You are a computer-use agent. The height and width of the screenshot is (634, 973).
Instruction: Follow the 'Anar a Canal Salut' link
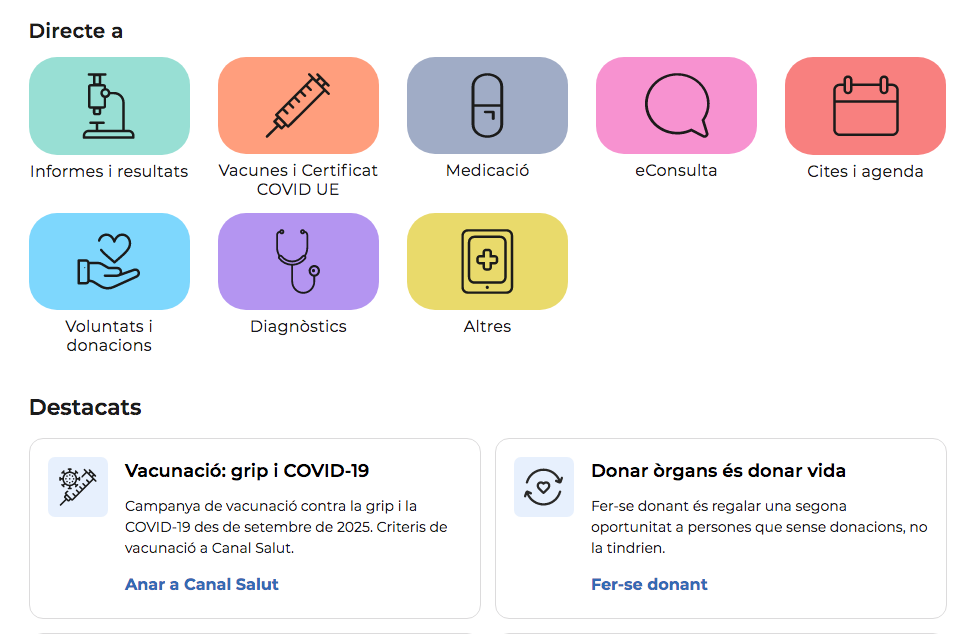[x=202, y=584]
